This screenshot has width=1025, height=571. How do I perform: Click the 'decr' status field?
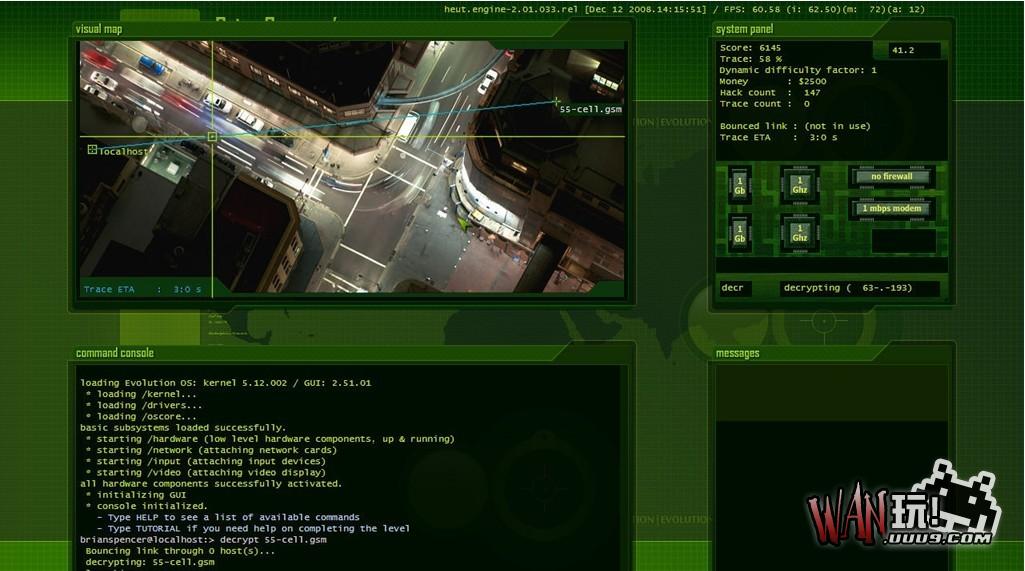tap(735, 288)
